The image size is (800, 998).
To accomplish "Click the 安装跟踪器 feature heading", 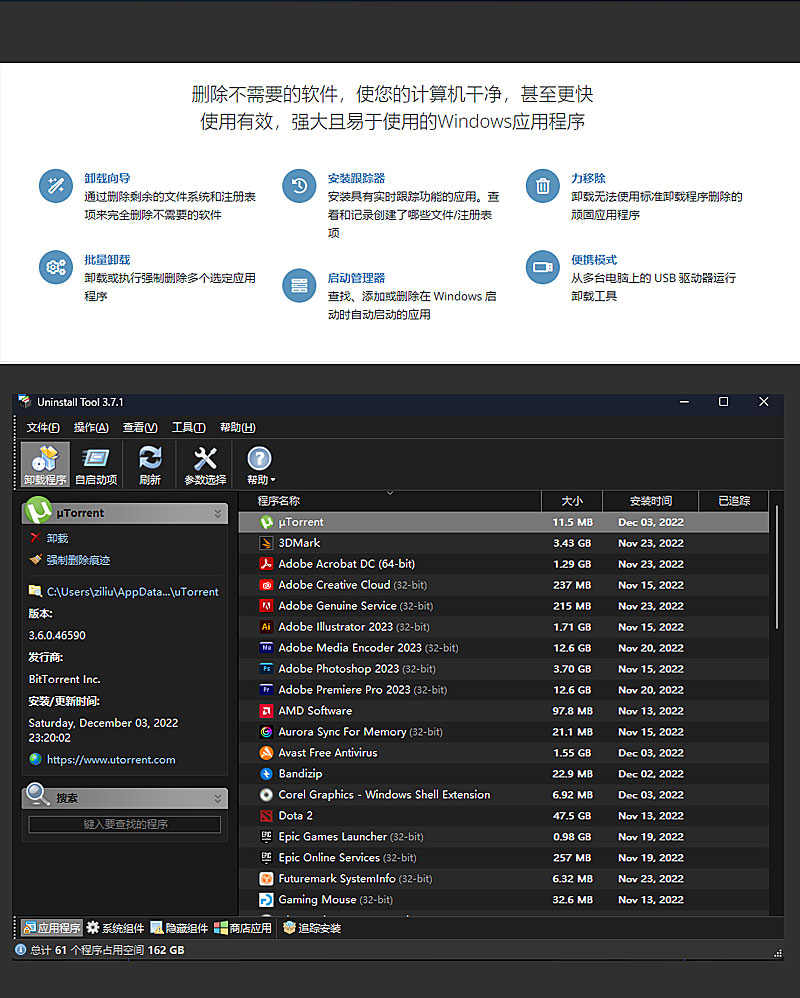I will 356,178.
